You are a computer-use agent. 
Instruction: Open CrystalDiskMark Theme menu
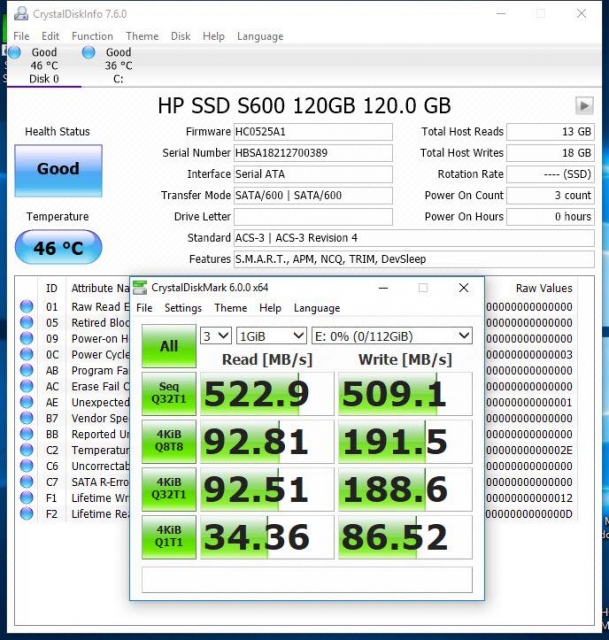(231, 308)
